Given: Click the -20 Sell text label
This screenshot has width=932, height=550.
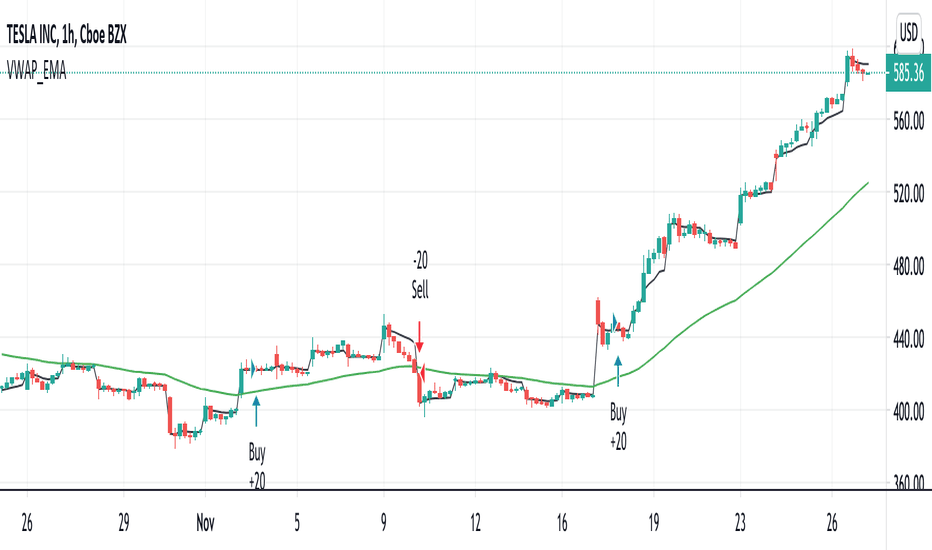Looking at the screenshot, I should coord(420,275).
